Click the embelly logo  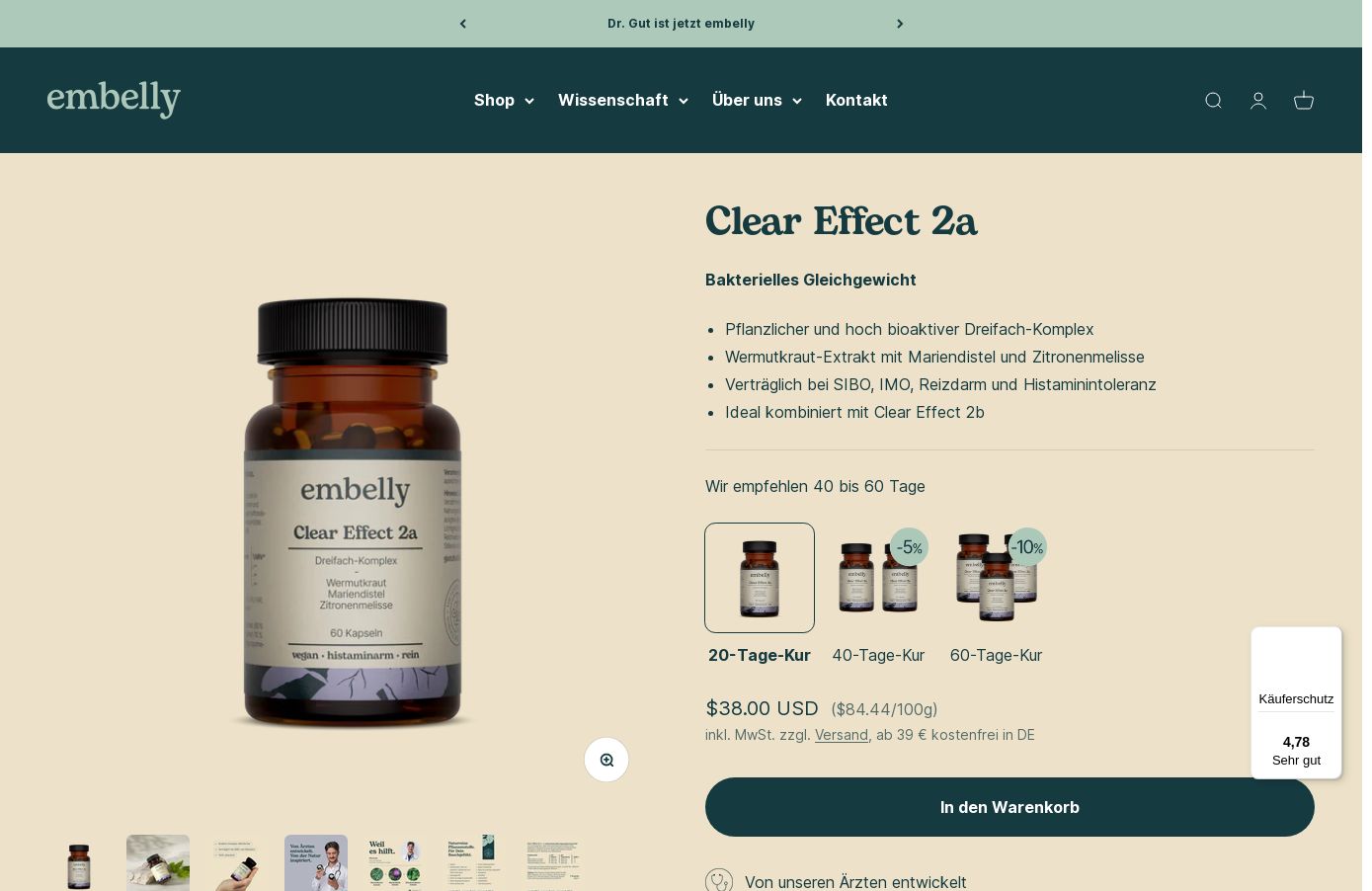114,100
